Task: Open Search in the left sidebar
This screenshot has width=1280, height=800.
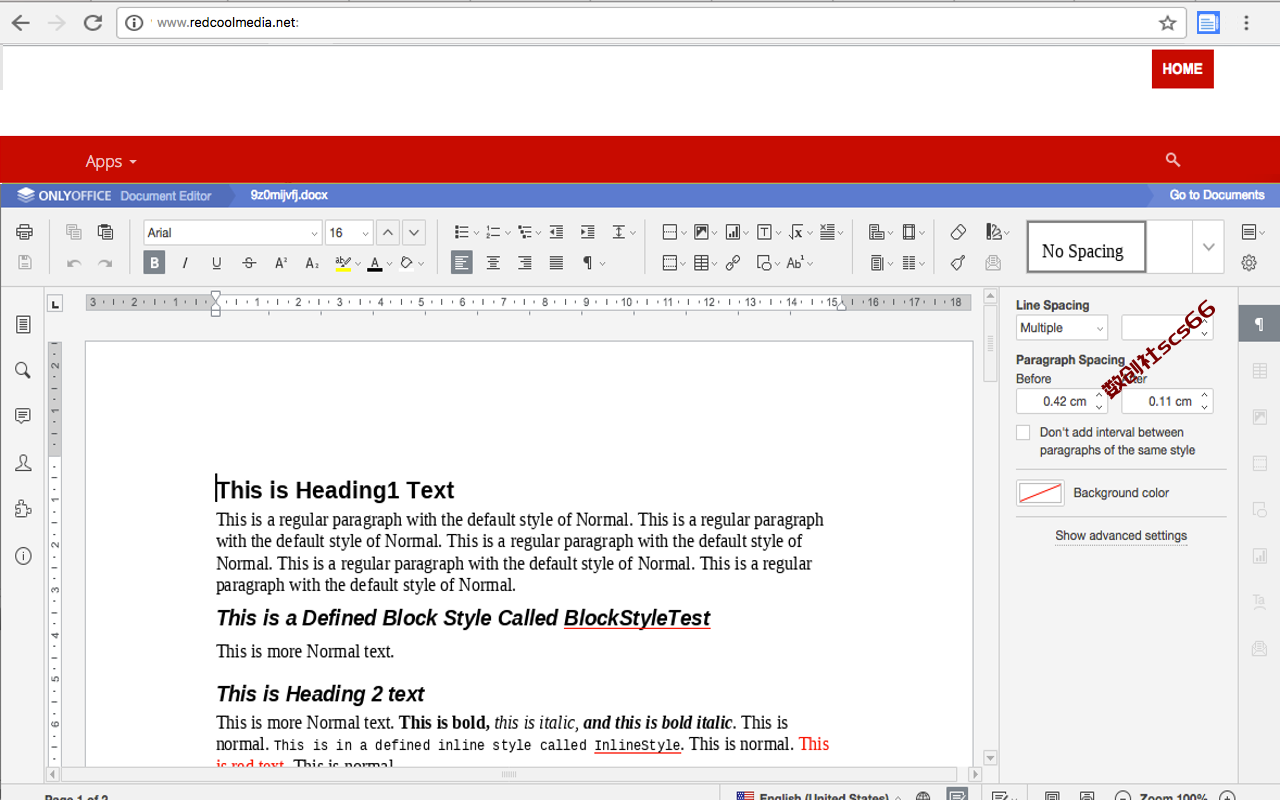Action: point(23,370)
